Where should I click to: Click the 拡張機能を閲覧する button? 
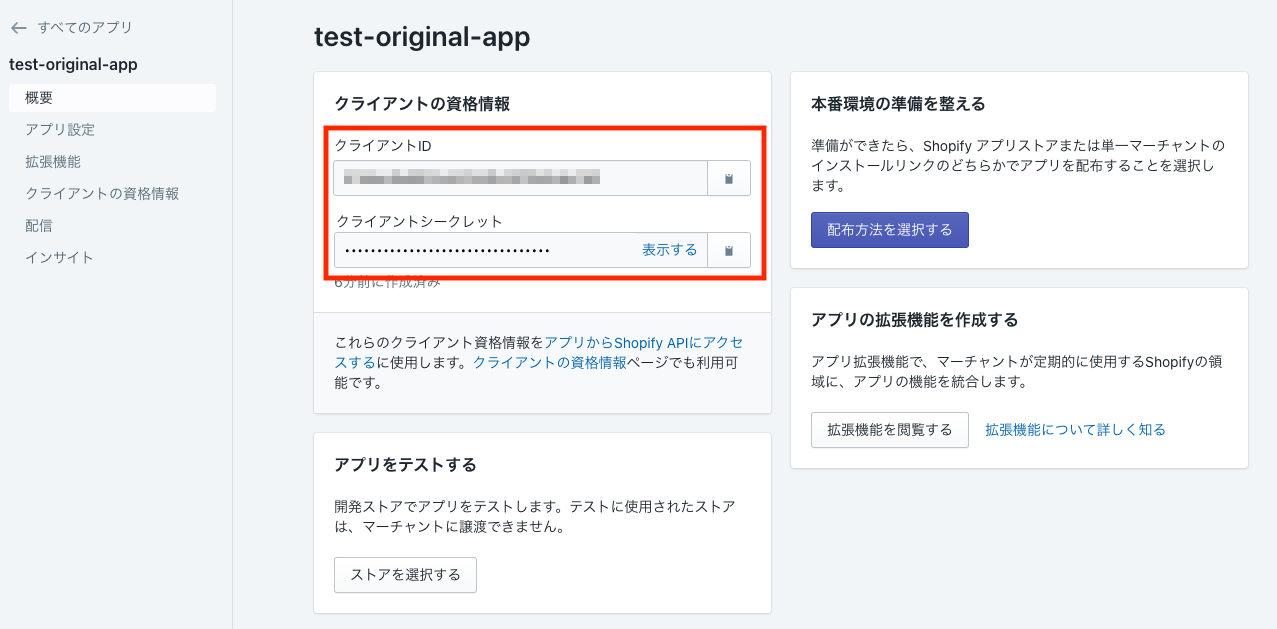(889, 429)
